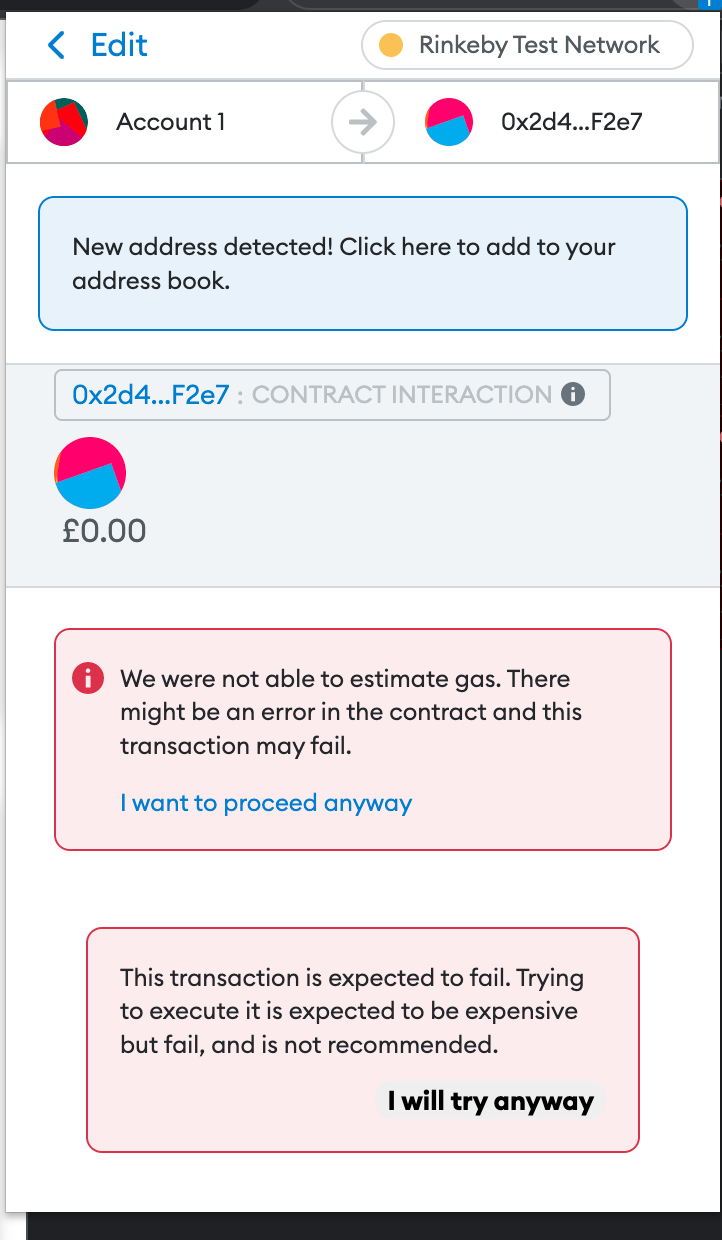Open the Rinkeby Test Network selector
The width and height of the screenshot is (722, 1240).
(527, 45)
